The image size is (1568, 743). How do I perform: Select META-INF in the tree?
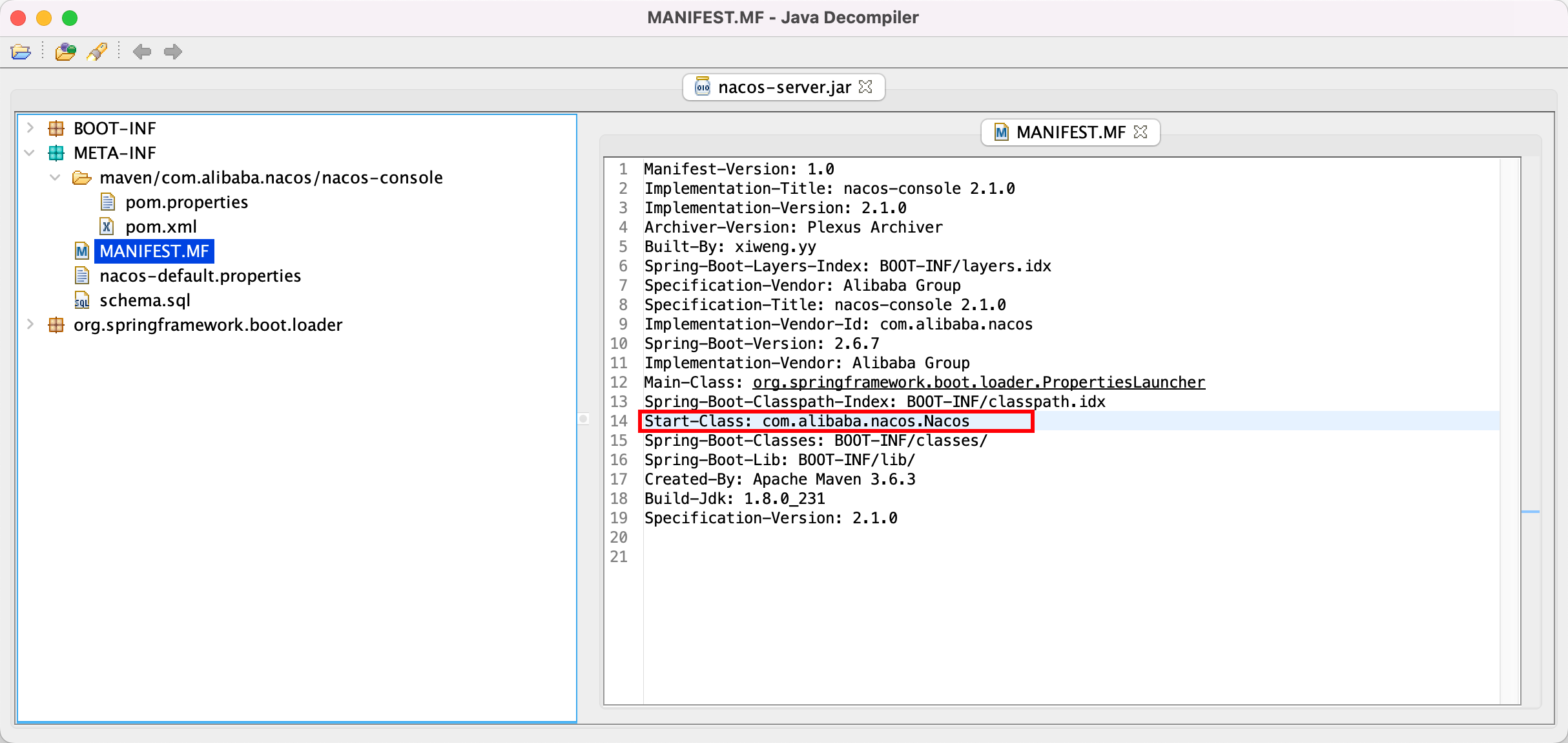[115, 153]
